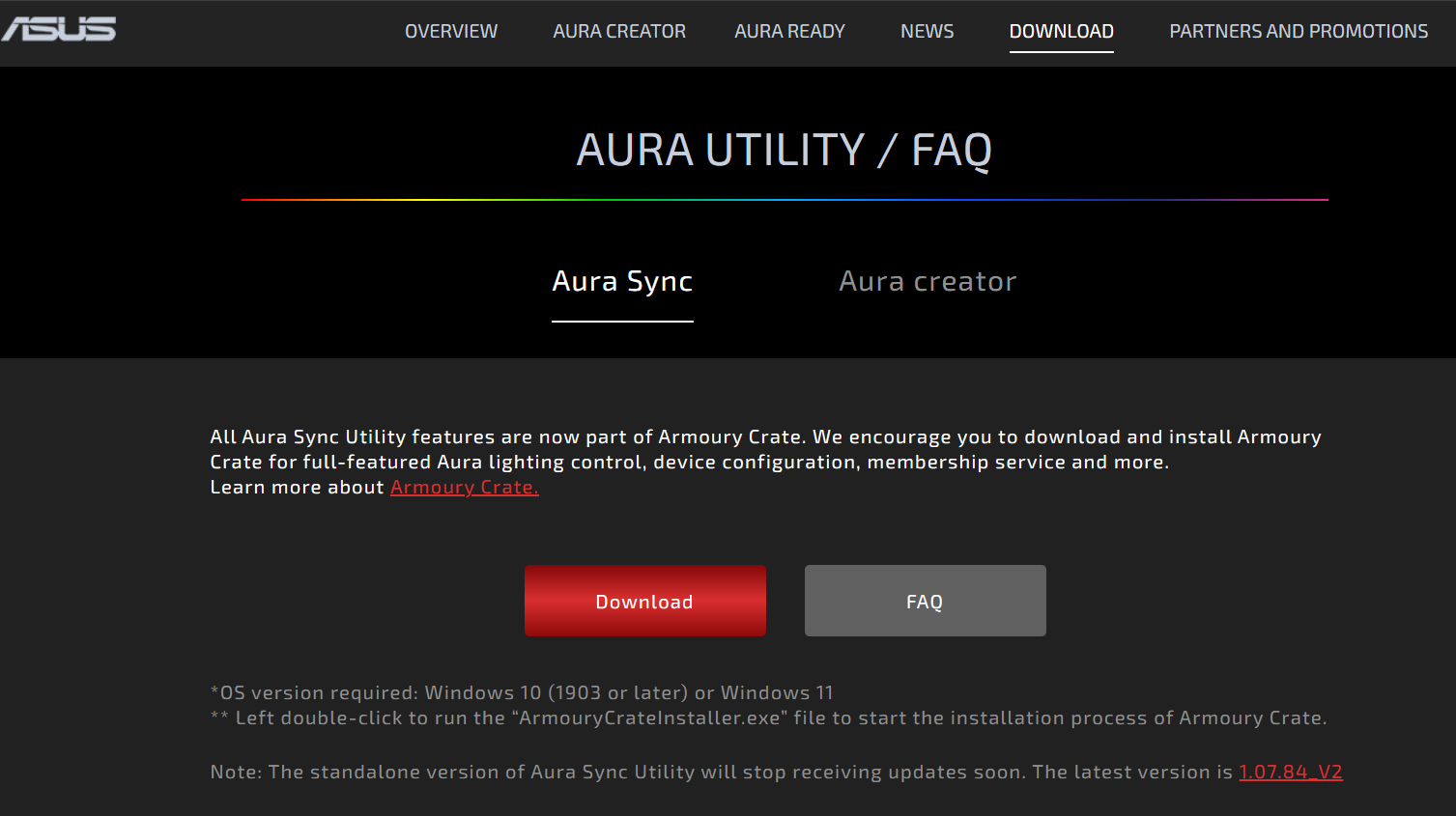The image size is (1456, 816).
Task: Select the Download nav item
Action: coord(1061,31)
